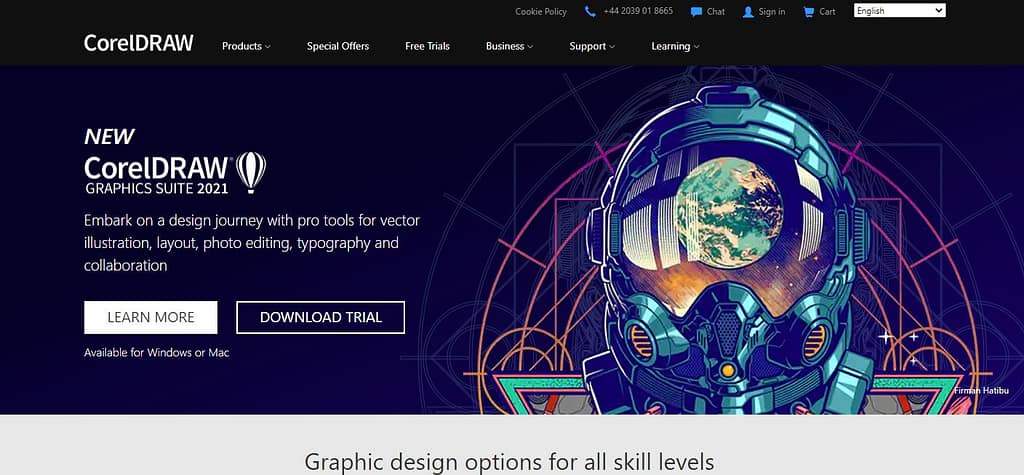
Task: Click the shopping cart icon
Action: 808,12
